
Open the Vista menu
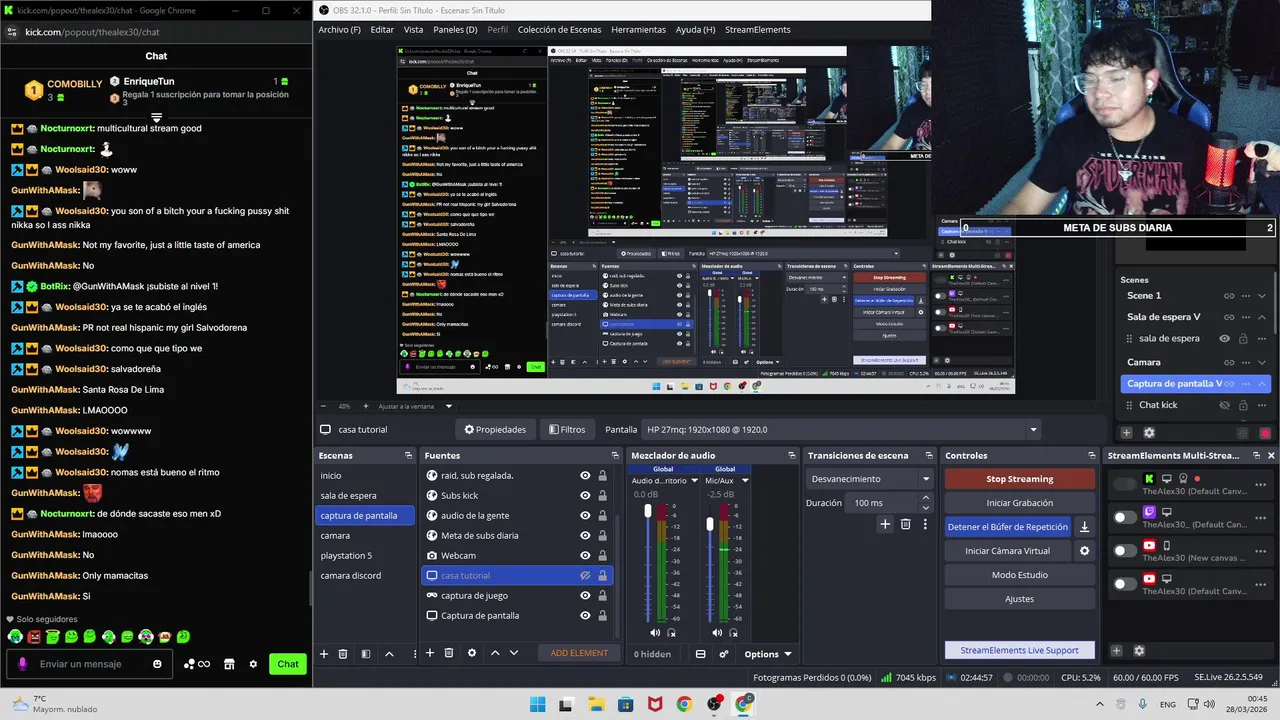(413, 29)
